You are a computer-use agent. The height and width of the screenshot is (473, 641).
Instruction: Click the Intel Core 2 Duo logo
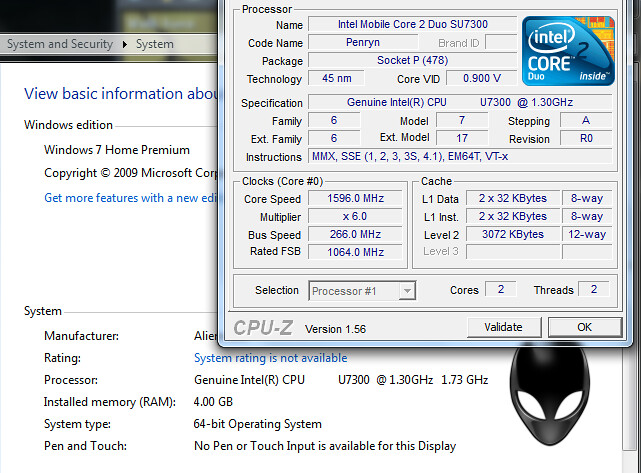(x=568, y=51)
